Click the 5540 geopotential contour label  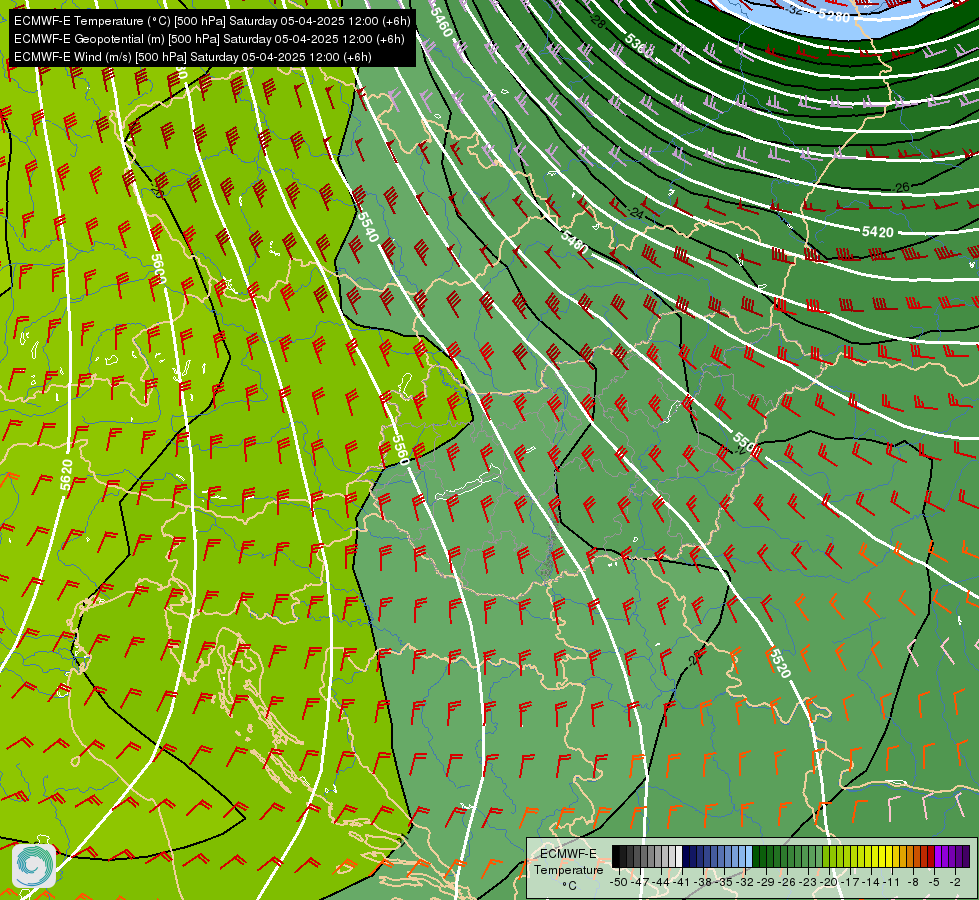pyautogui.click(x=368, y=227)
